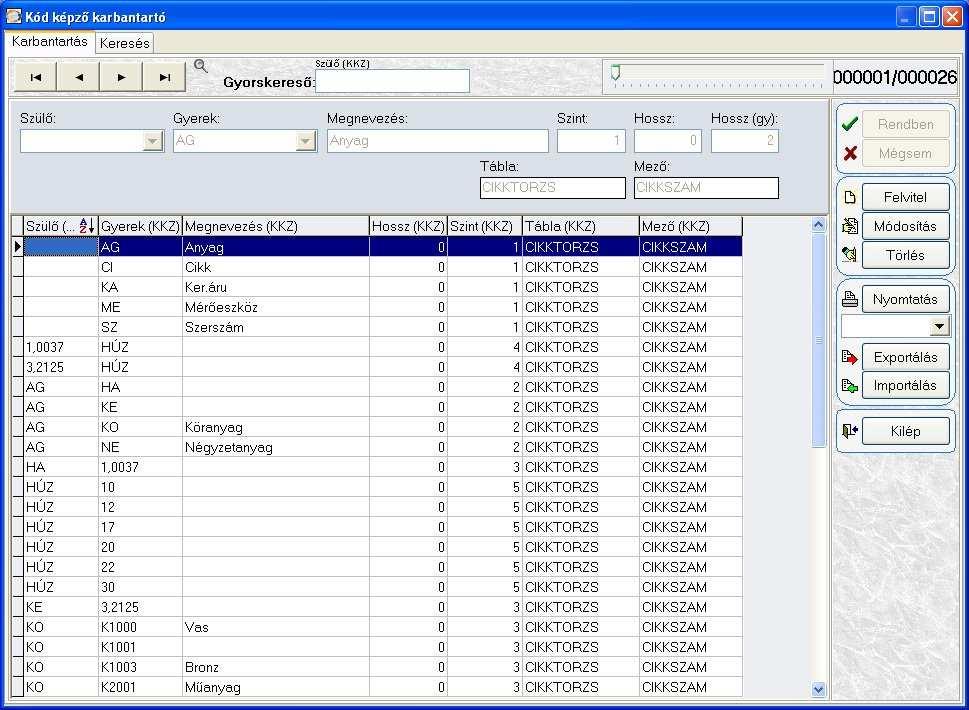Click the printer icon beside Nyomtatás

[850, 299]
